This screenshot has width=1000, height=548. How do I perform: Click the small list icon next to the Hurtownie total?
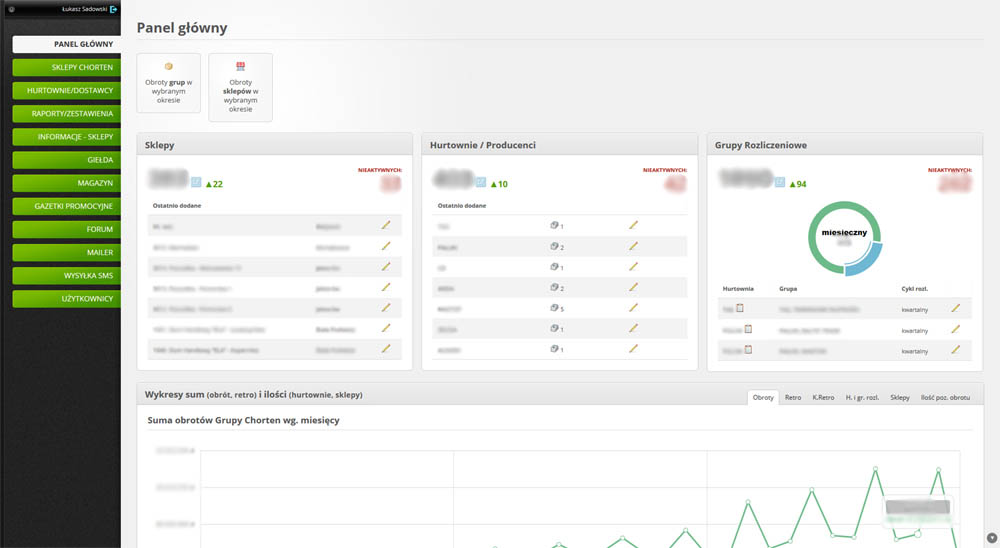point(482,183)
